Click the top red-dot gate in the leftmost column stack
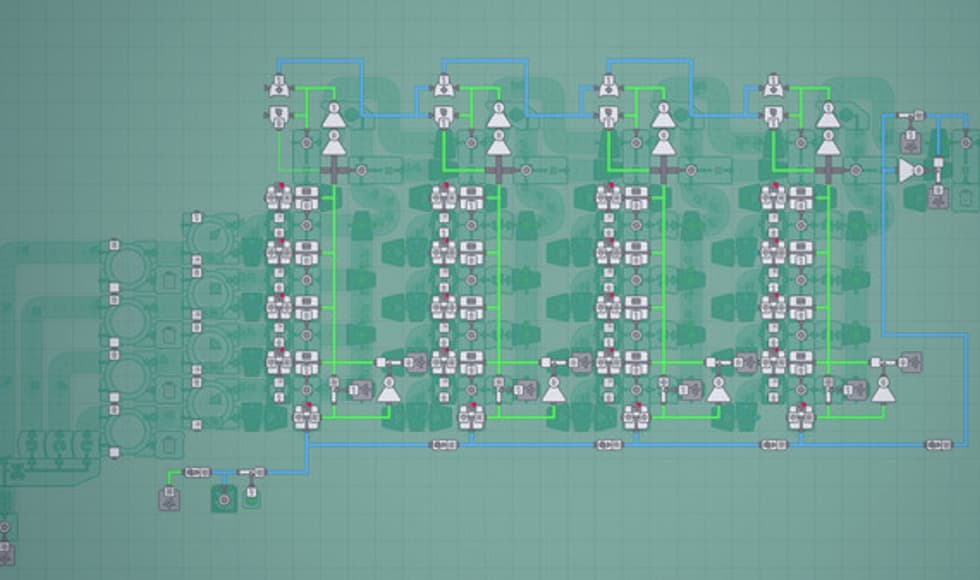 (279, 198)
